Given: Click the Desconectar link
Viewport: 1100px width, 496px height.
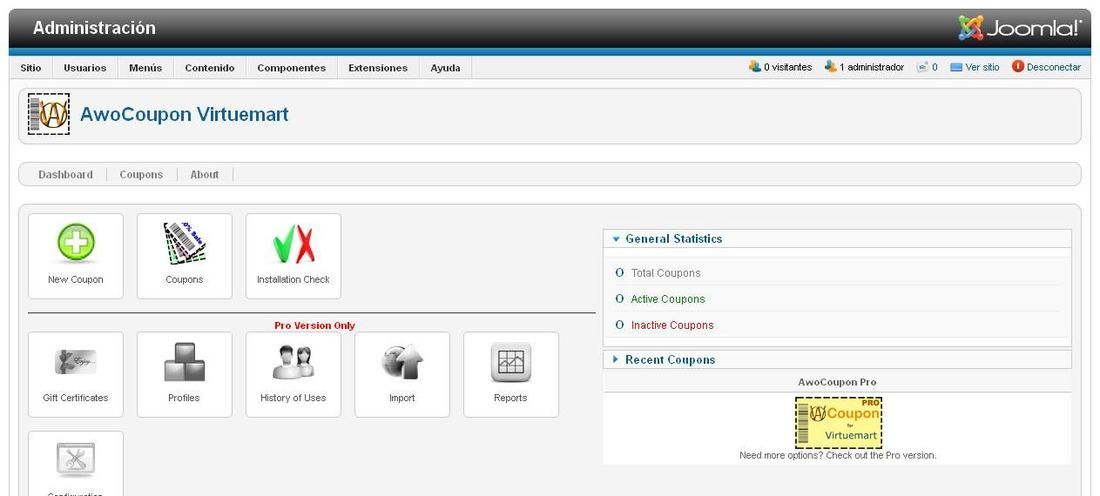Looking at the screenshot, I should tap(1054, 67).
